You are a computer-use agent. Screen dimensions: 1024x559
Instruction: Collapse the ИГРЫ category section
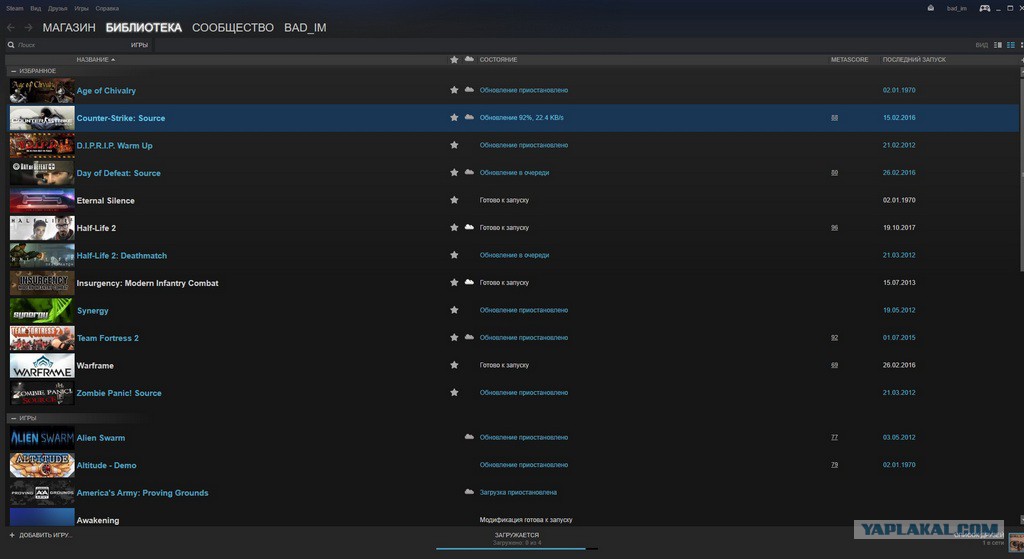click(13, 418)
